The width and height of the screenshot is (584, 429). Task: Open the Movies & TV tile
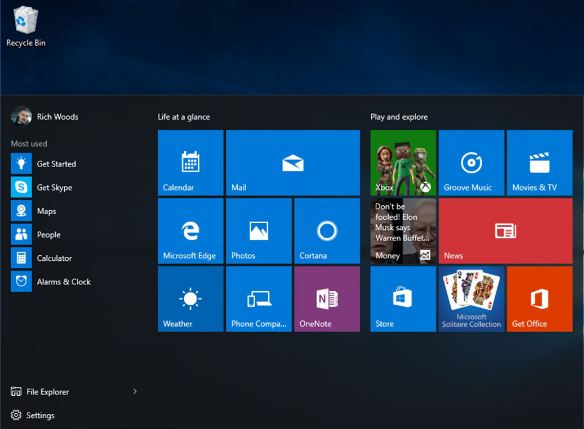[540, 163]
